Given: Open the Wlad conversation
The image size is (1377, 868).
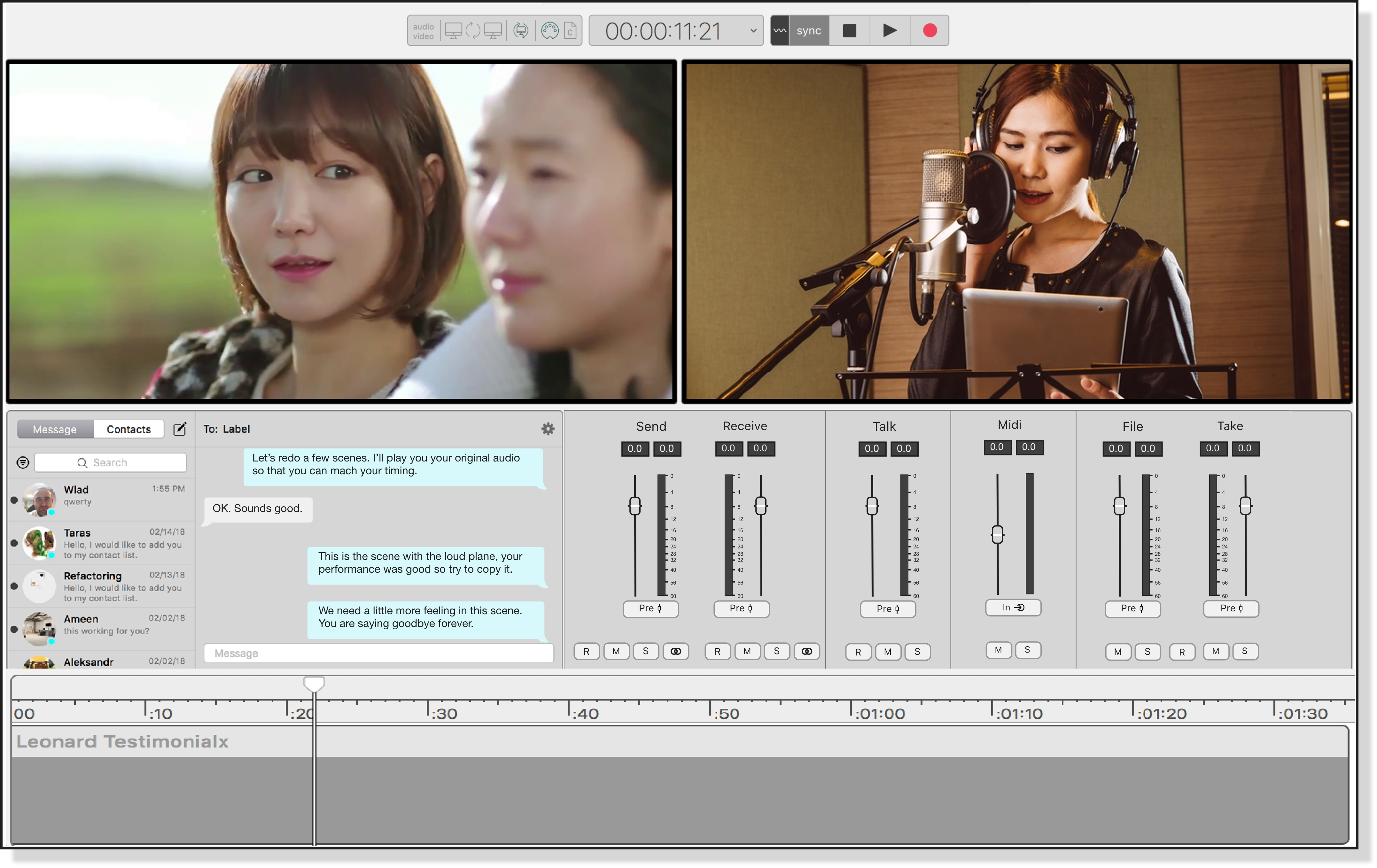Looking at the screenshot, I should pyautogui.click(x=101, y=500).
